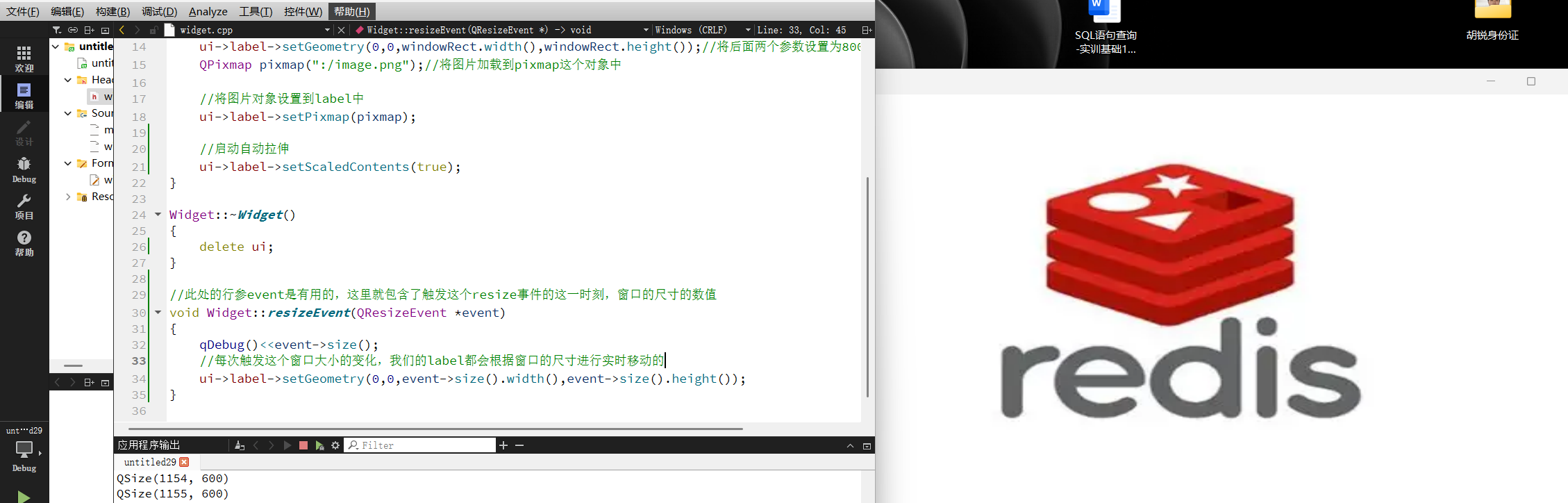This screenshot has height=503, width=1568.
Task: Click the output pane clean broom icon
Action: click(x=240, y=445)
